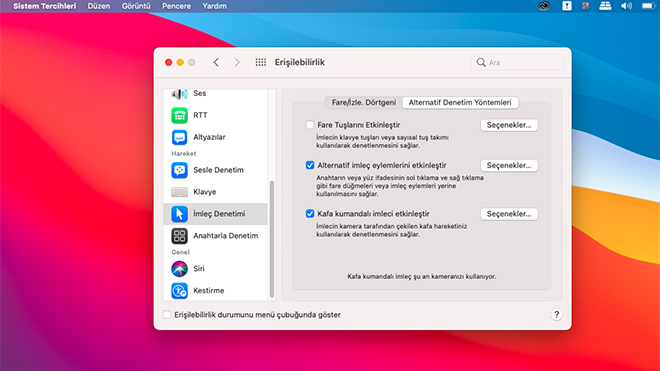The image size is (660, 371).
Task: Click the Kestirme accessibility icon
Action: [x=179, y=291]
